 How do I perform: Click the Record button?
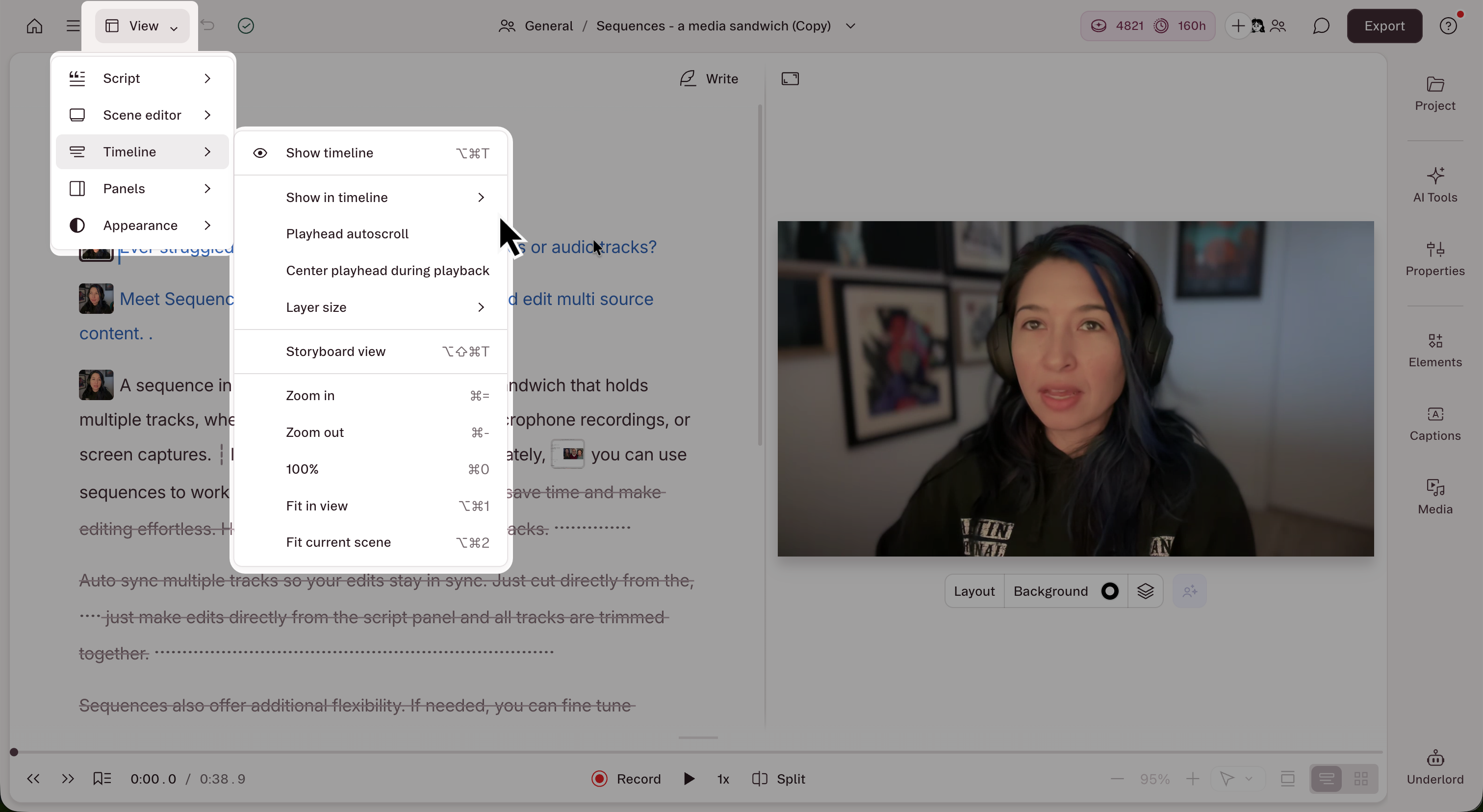pyautogui.click(x=626, y=779)
